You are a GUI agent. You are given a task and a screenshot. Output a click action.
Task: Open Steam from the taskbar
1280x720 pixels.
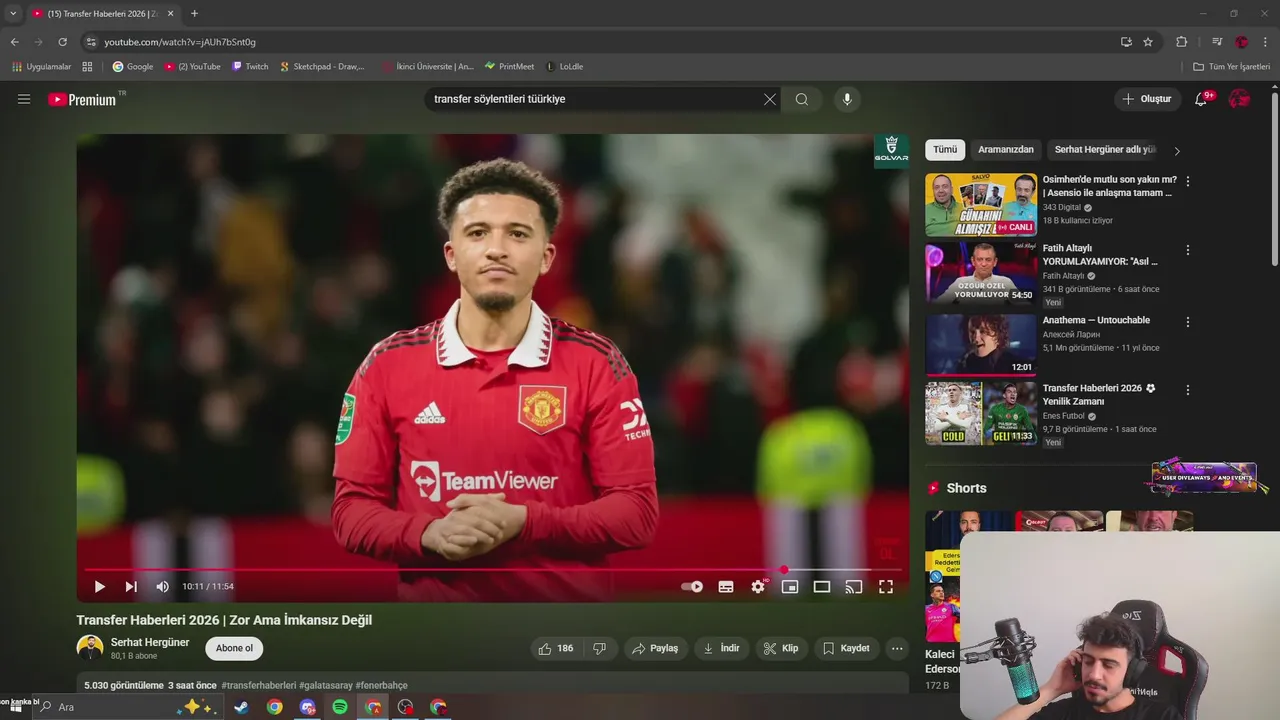242,707
